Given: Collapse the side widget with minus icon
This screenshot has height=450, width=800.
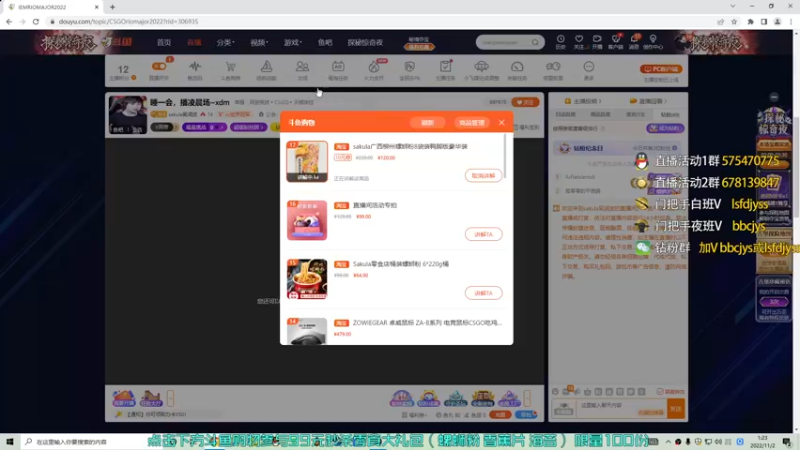Looking at the screenshot, I should [774, 97].
